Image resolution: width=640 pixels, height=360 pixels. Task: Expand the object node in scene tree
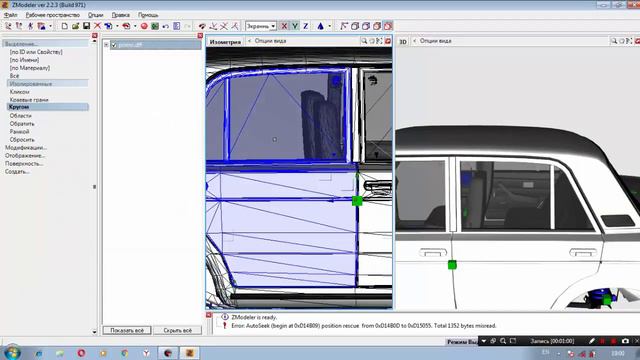tap(106, 45)
